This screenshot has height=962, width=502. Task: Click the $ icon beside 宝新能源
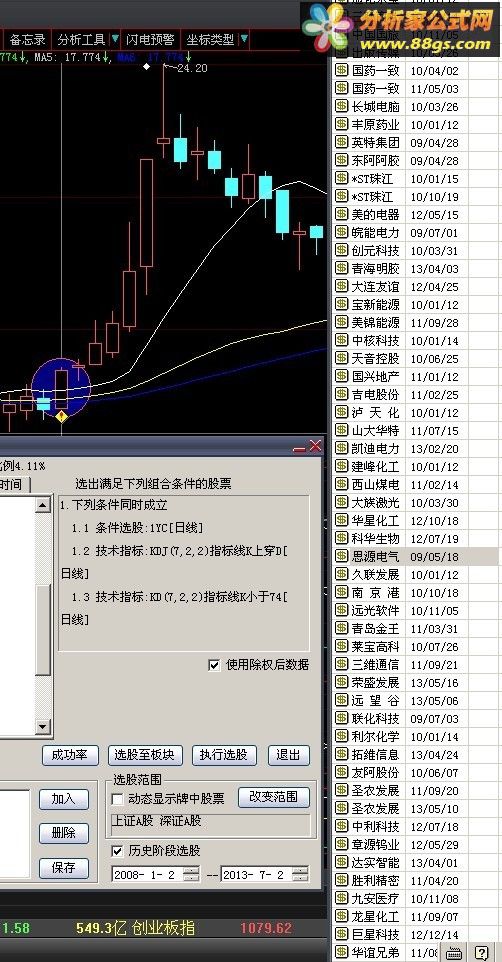(x=341, y=304)
